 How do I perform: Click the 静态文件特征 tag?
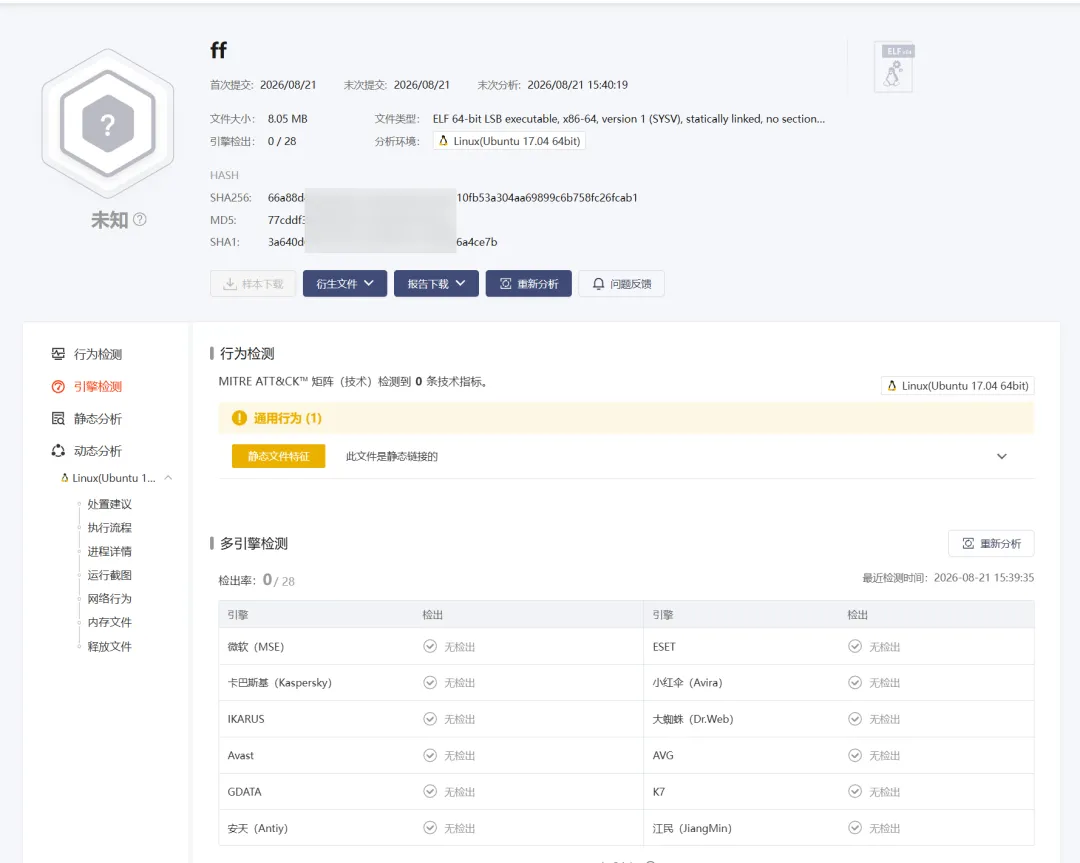[x=278, y=456]
